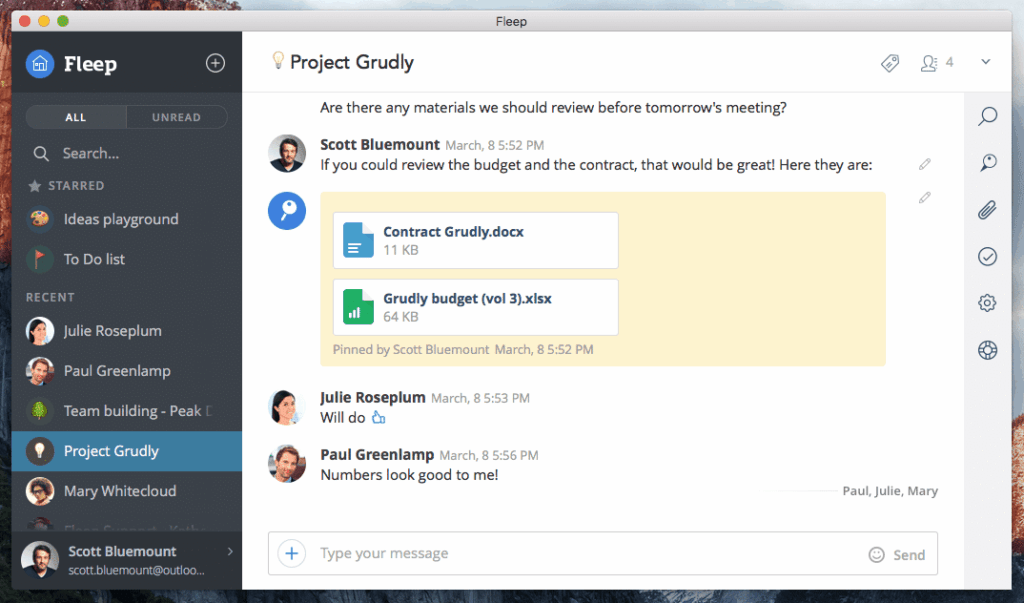Click Paul Greenlamp's name in chat

pyautogui.click(x=377, y=454)
